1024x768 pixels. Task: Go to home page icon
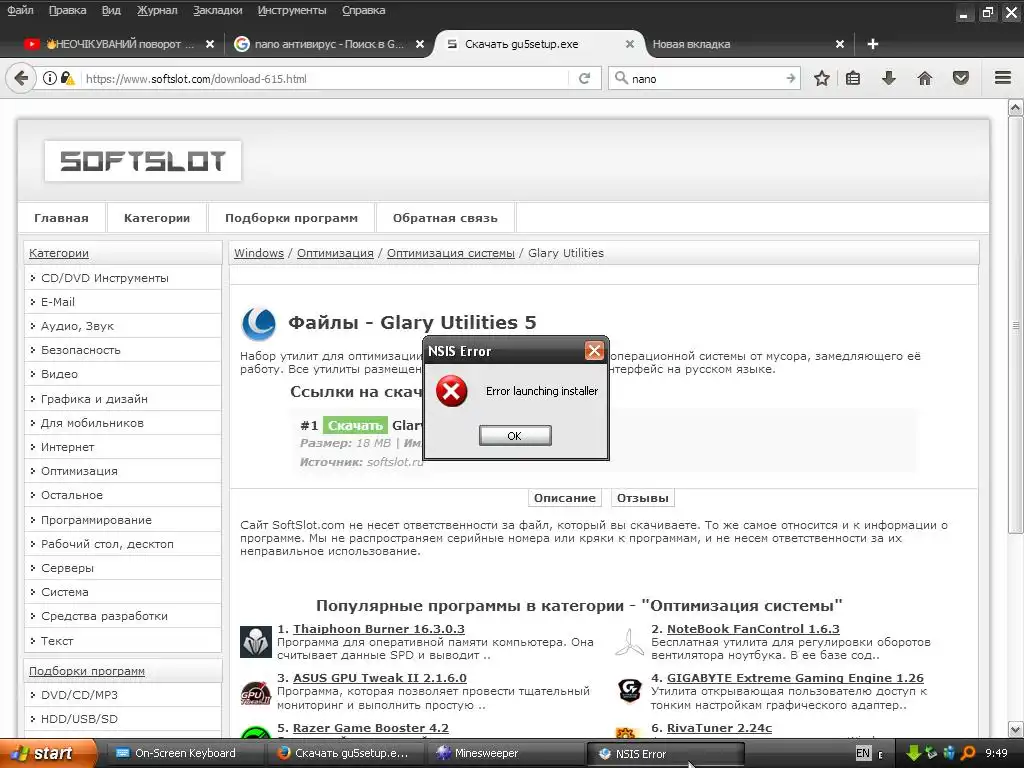click(x=925, y=78)
